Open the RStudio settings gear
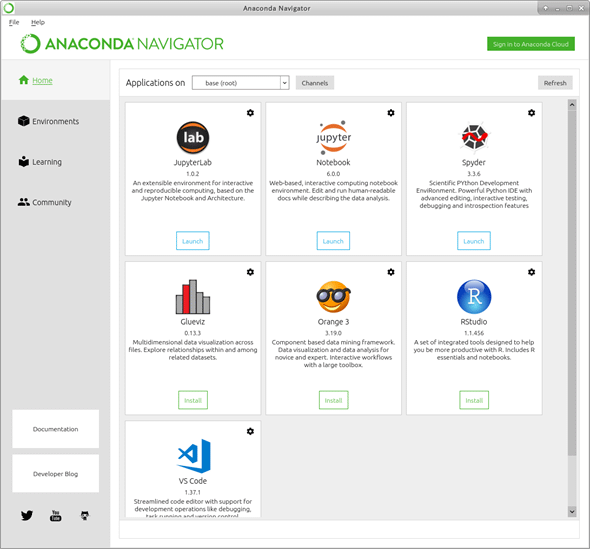Screen dimensions: 590x549 tap(531, 272)
